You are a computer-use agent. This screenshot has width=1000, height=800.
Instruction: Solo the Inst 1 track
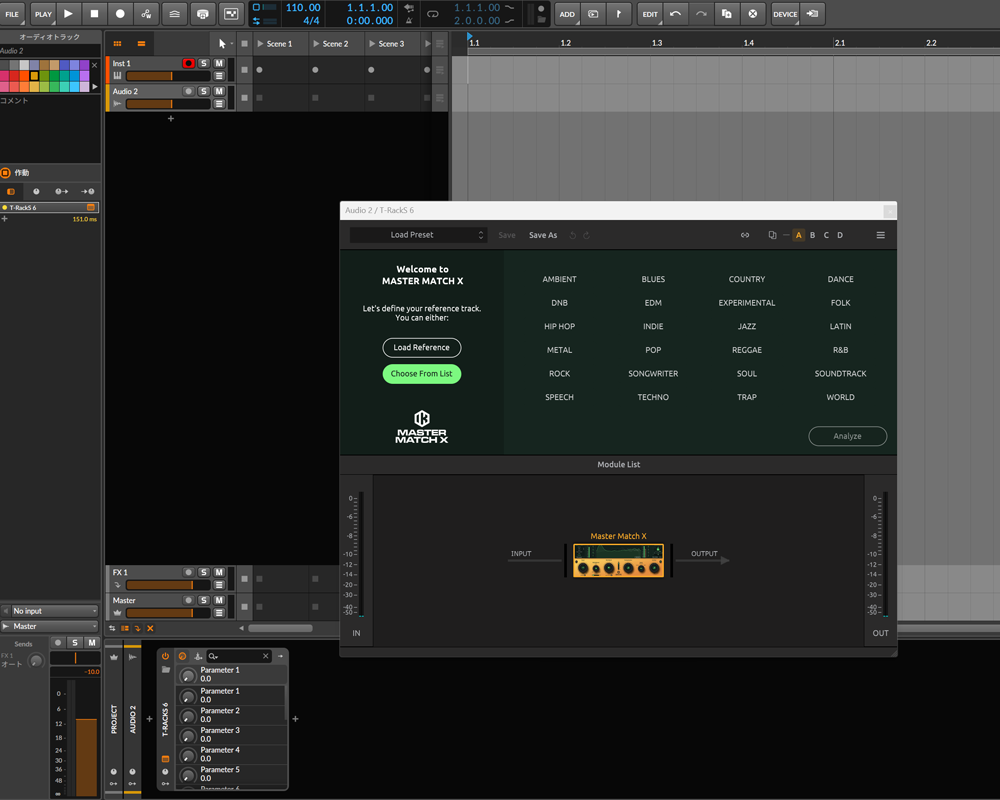tap(203, 63)
